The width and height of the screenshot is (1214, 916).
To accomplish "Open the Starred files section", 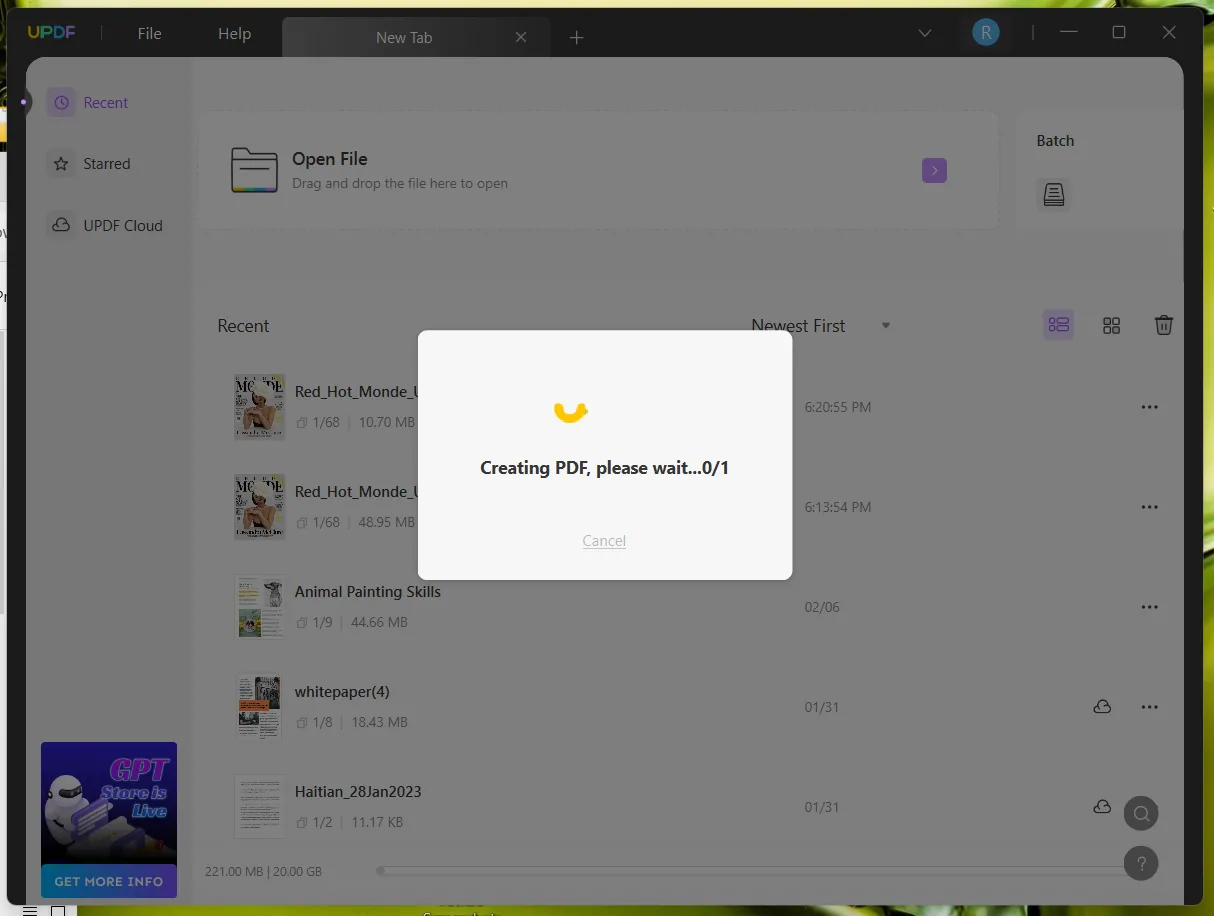I will click(x=107, y=163).
